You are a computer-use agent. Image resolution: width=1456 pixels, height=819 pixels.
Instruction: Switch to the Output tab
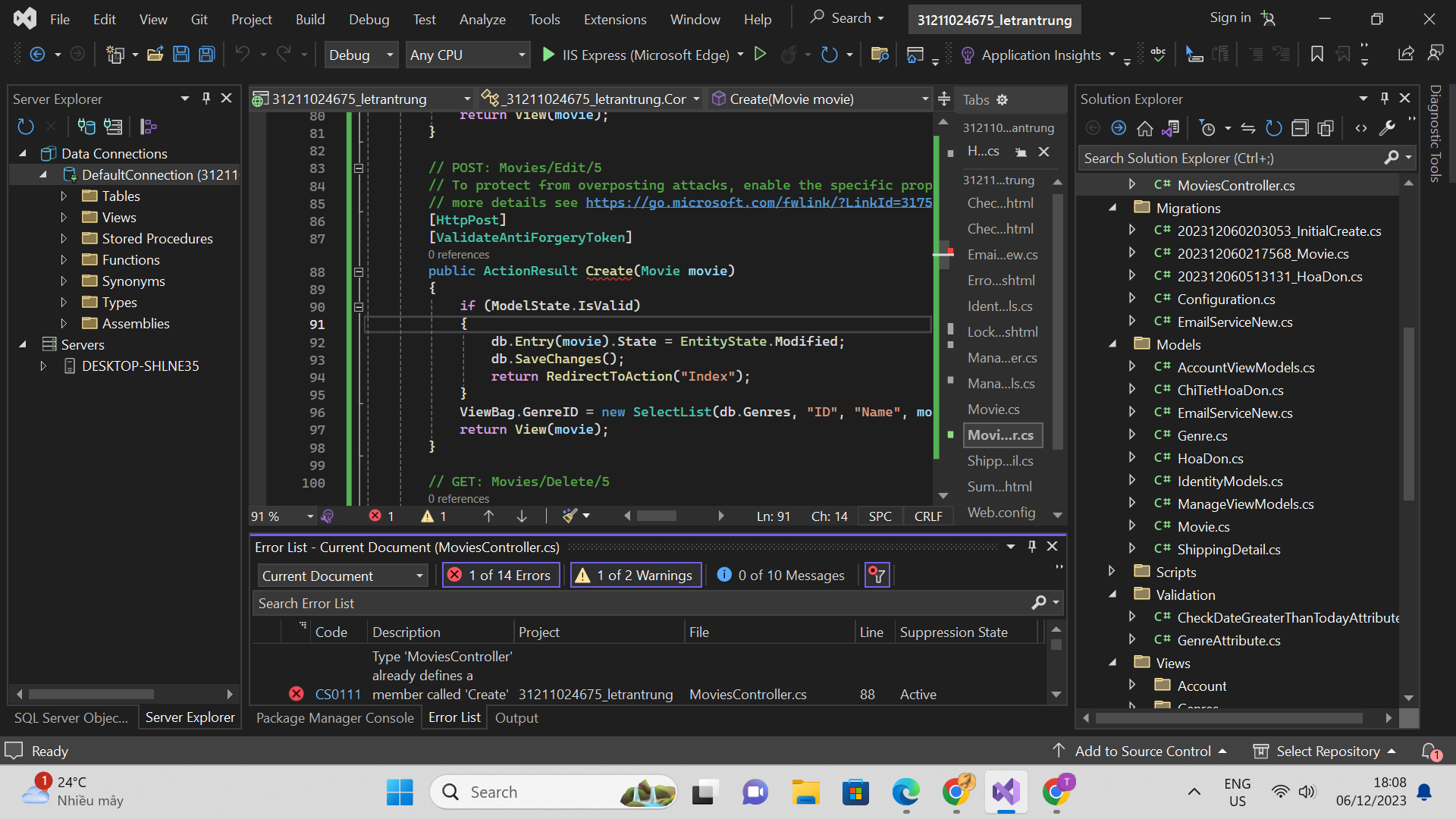point(516,718)
